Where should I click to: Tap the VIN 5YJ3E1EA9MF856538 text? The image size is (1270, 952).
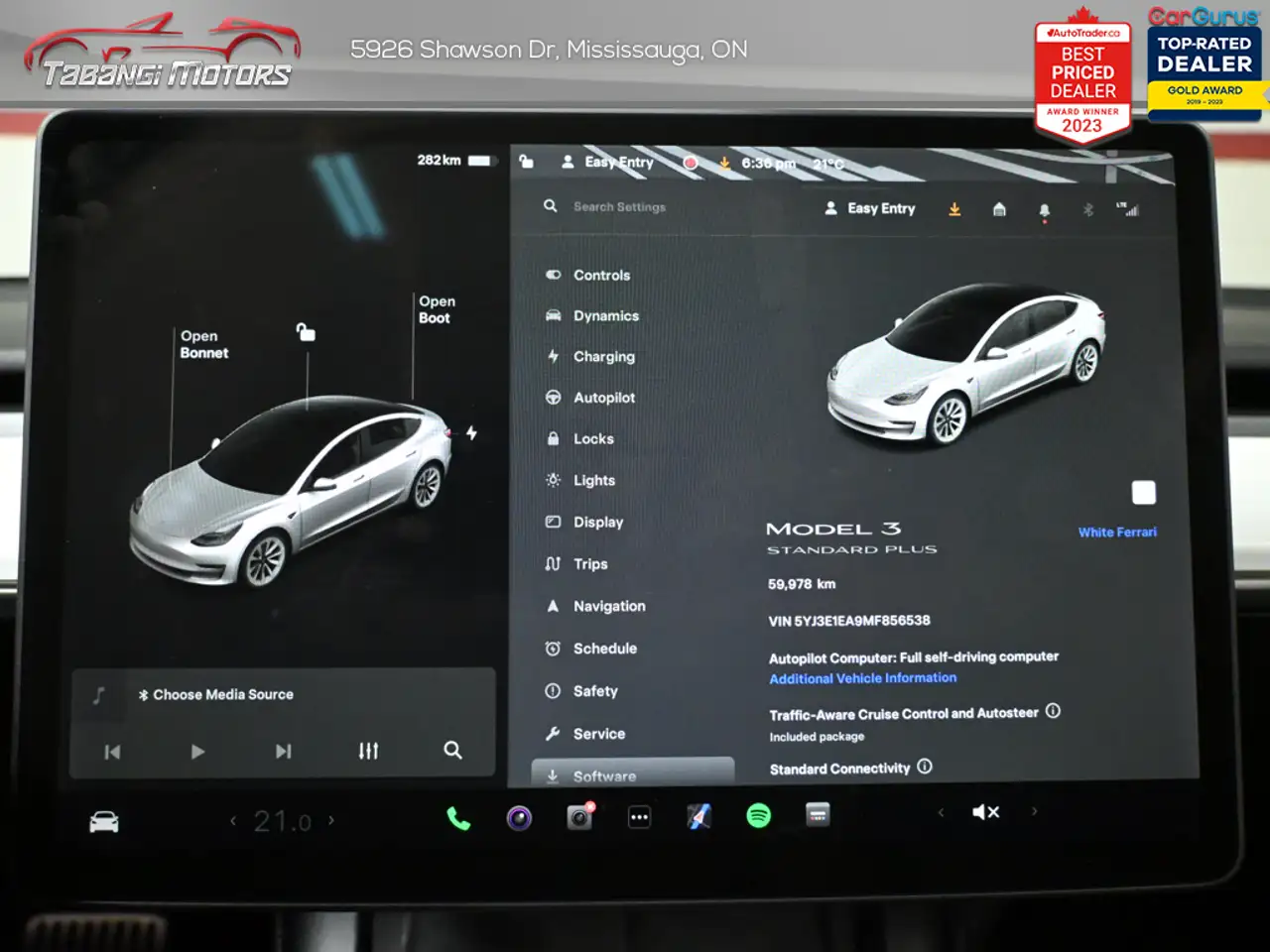(849, 621)
